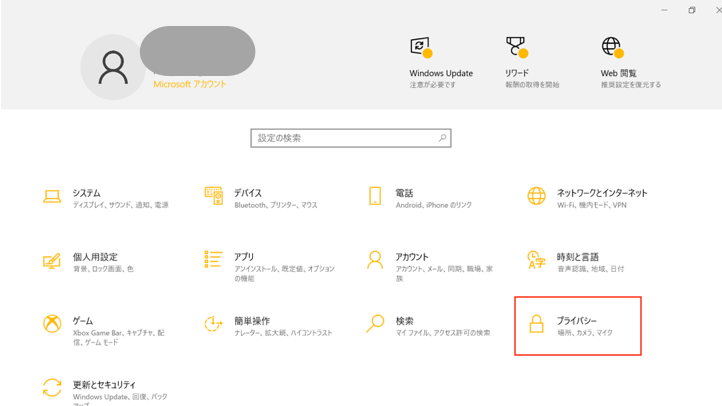Click the user avatar picture

click(x=113, y=67)
